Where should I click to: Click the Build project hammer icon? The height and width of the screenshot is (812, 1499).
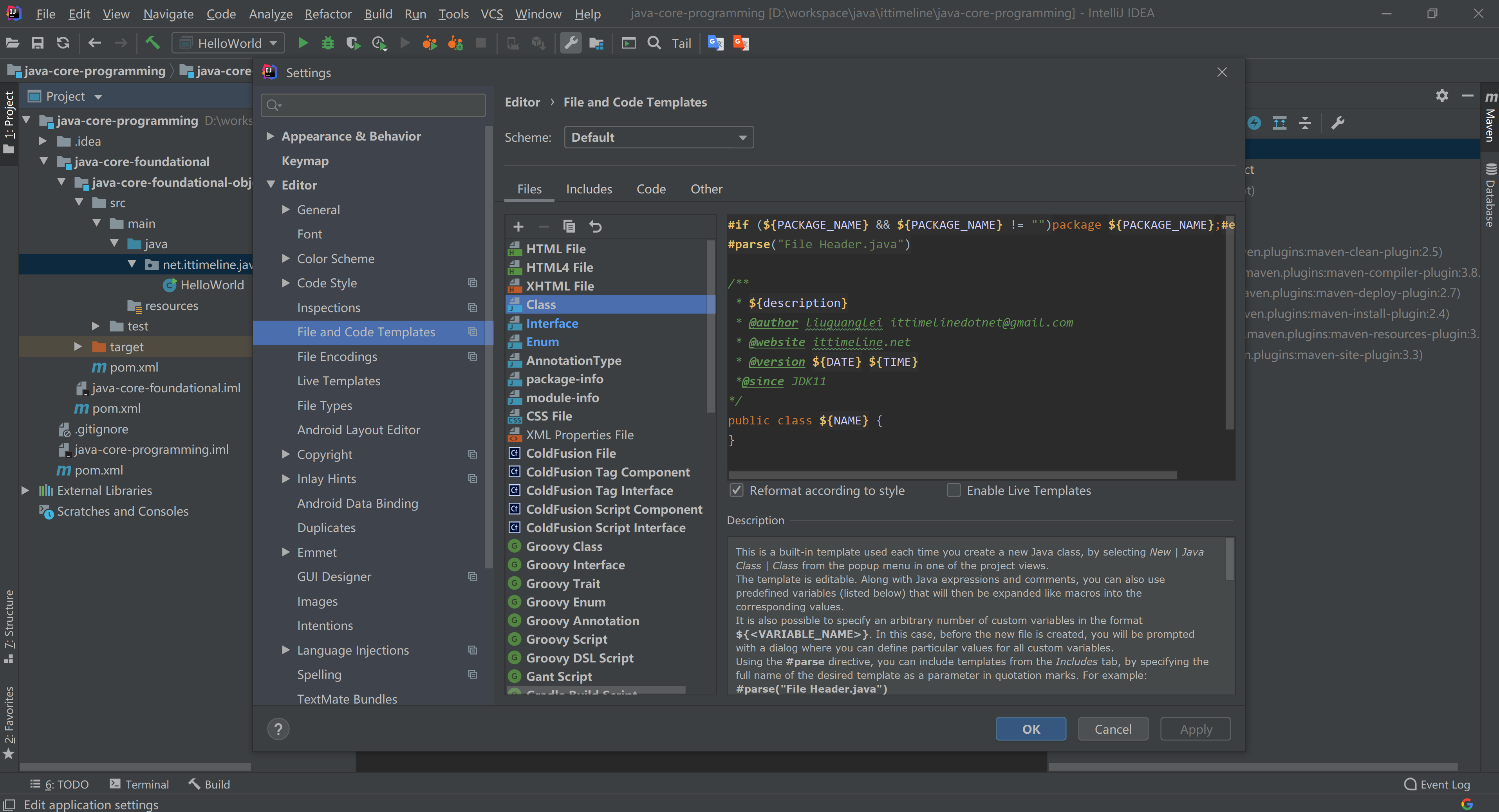tap(152, 43)
